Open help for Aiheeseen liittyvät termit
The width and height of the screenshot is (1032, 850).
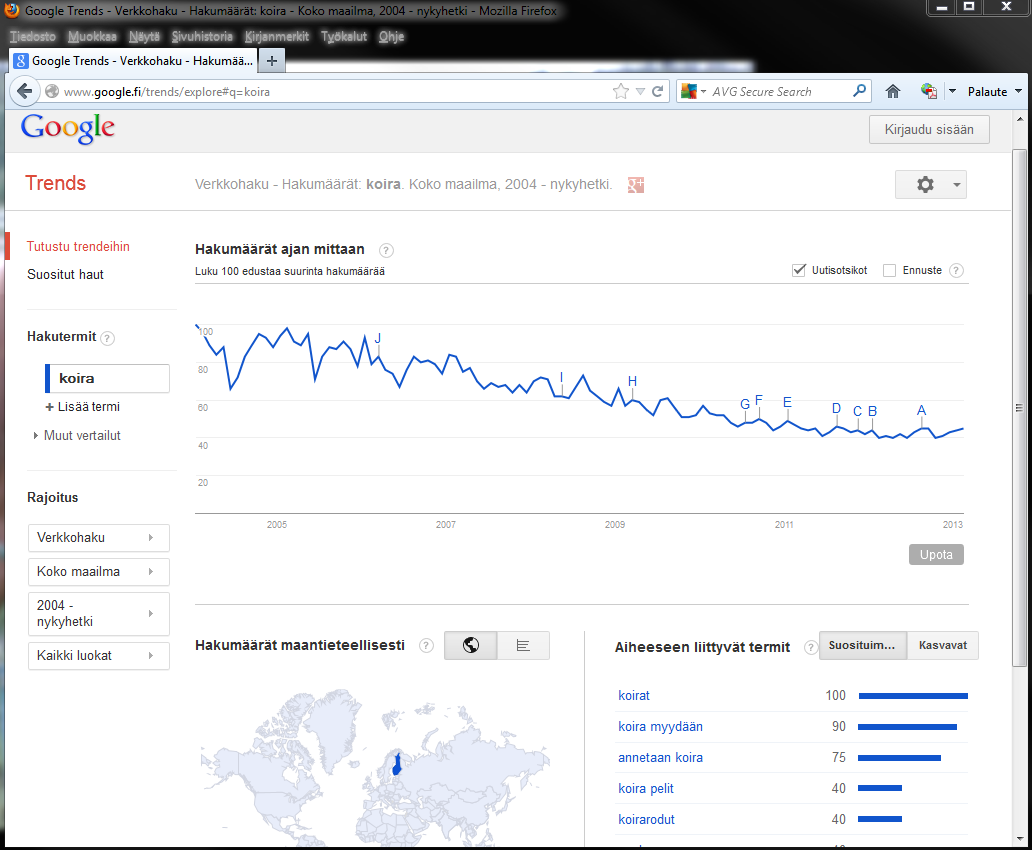coord(810,648)
